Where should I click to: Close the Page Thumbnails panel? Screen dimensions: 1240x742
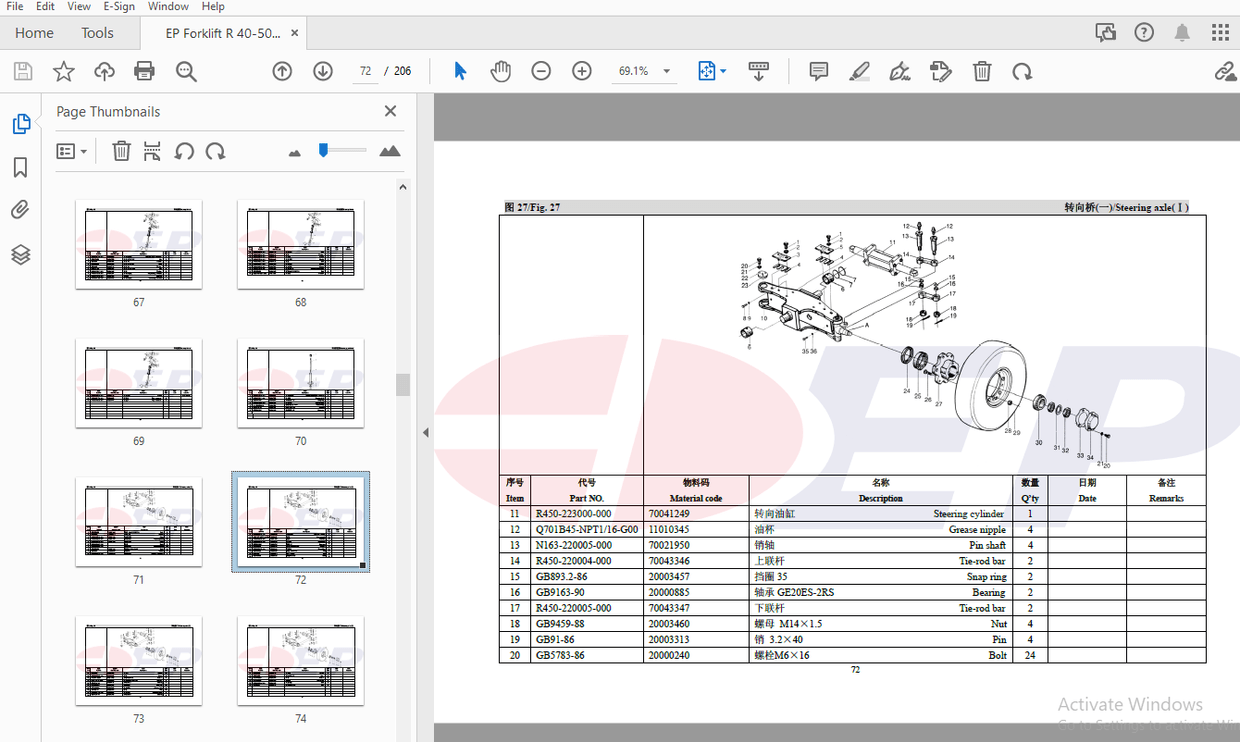pyautogui.click(x=391, y=111)
